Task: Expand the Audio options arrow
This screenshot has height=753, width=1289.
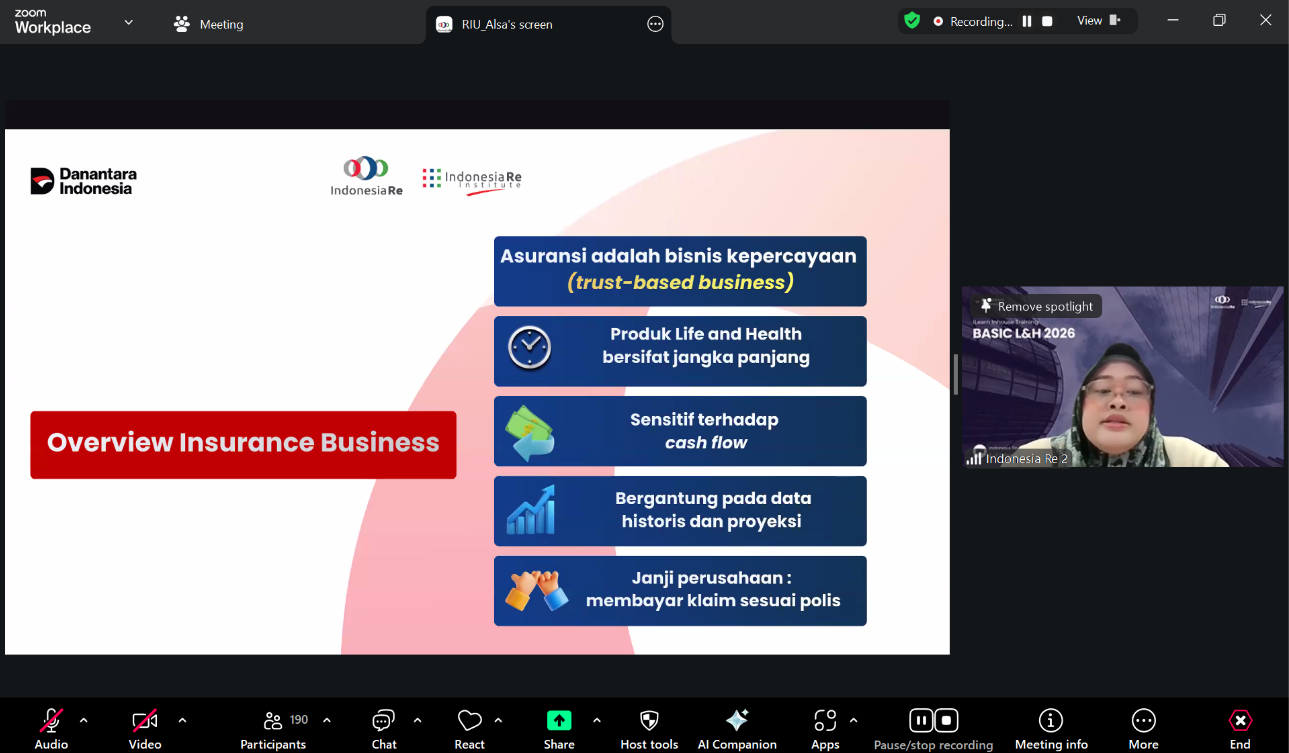Action: [83, 720]
